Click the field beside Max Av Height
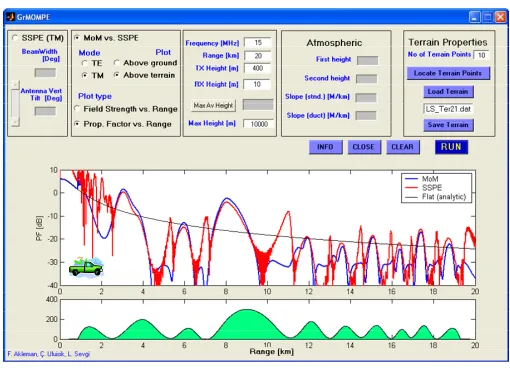 coord(258,105)
